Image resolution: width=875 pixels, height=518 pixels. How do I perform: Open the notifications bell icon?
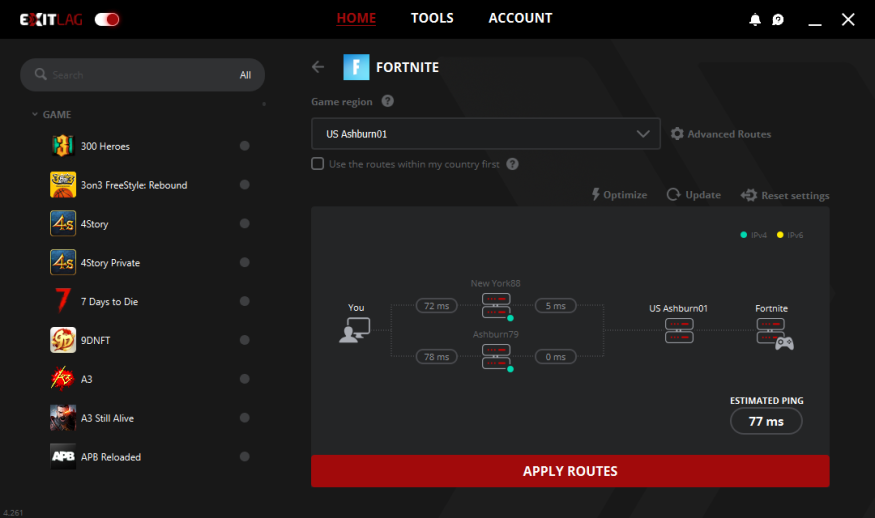pyautogui.click(x=754, y=20)
